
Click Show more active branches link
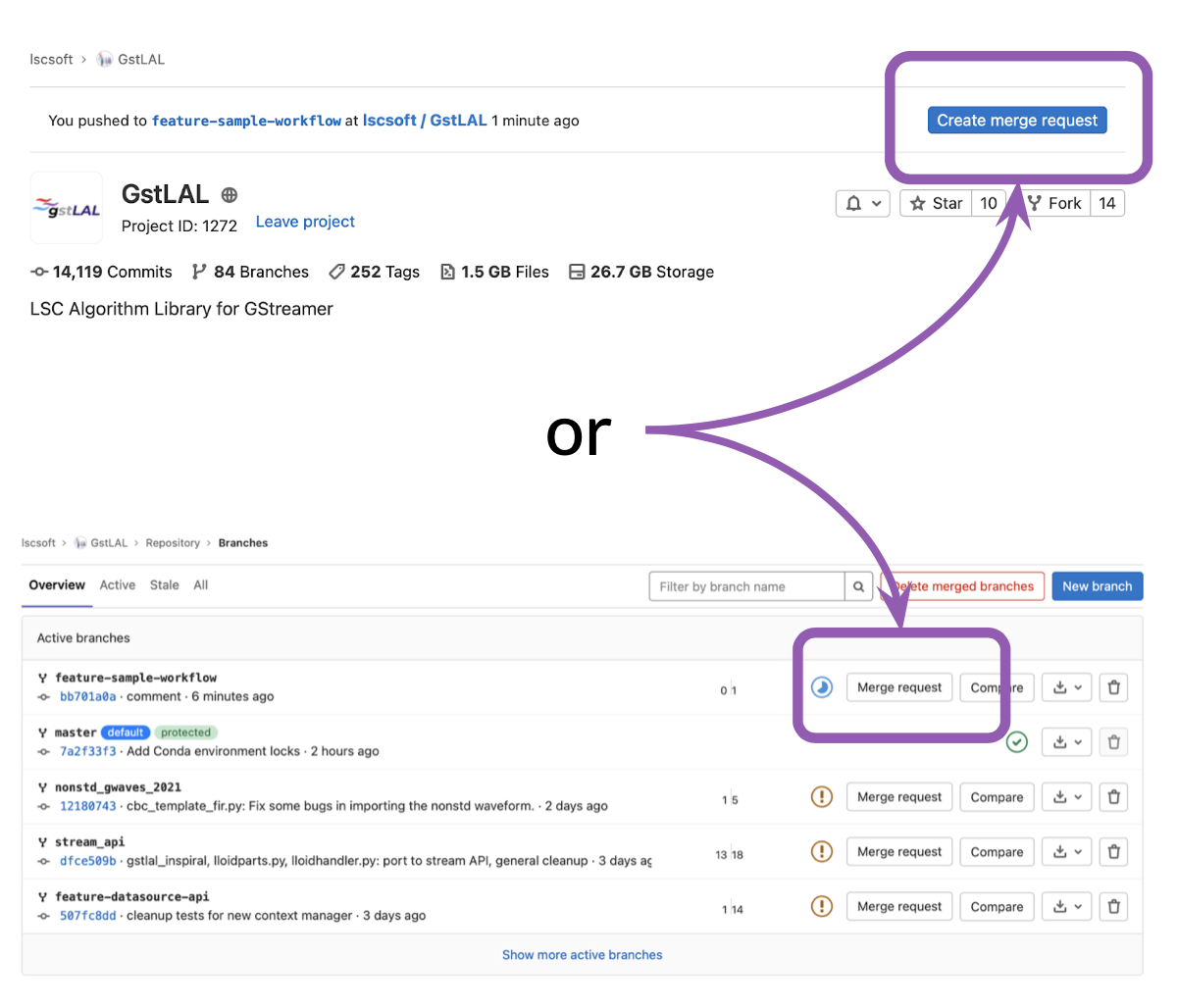(x=582, y=955)
